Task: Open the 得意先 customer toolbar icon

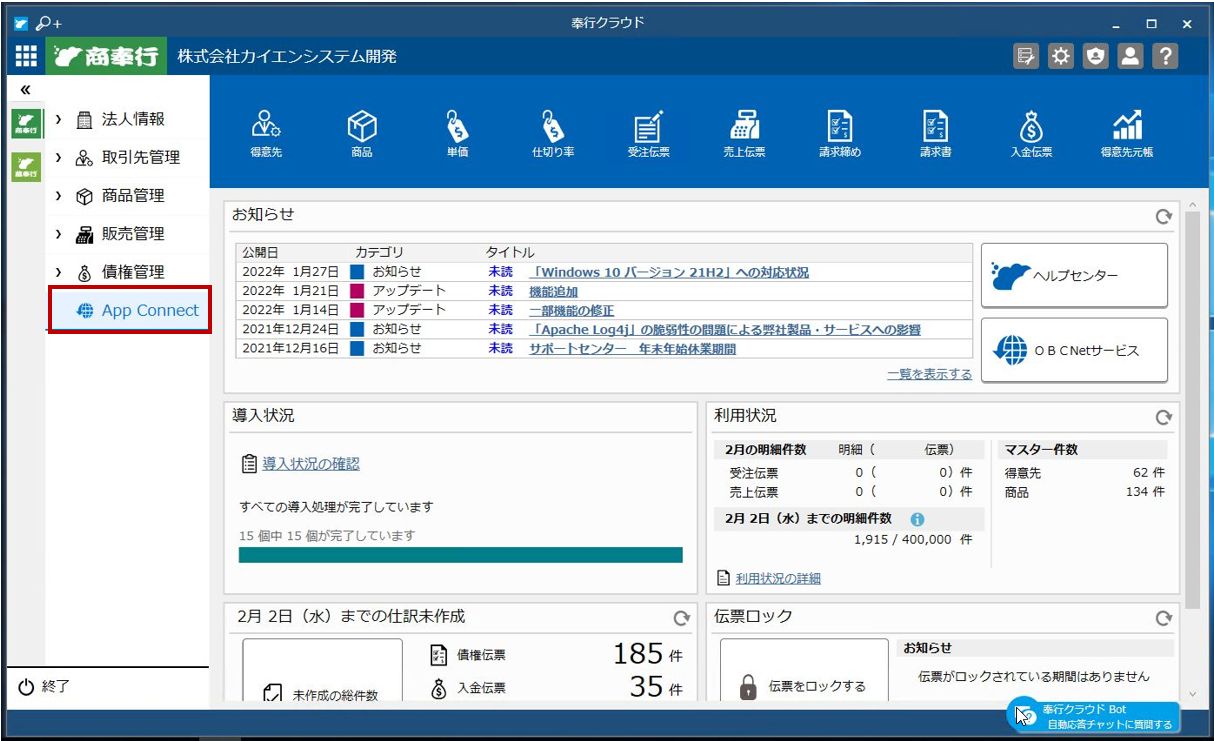Action: (x=266, y=134)
